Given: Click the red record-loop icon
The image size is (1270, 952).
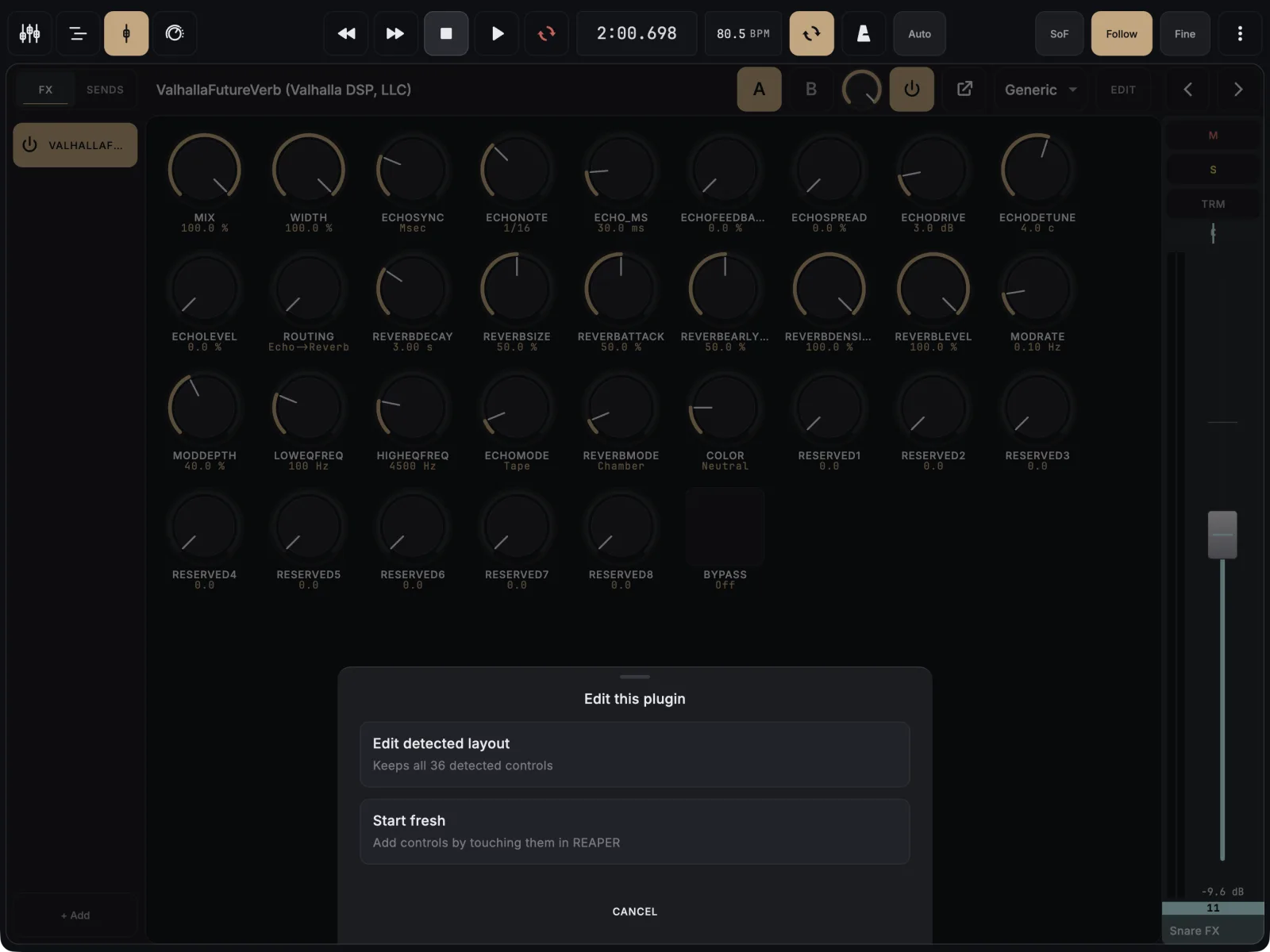Looking at the screenshot, I should 547,33.
